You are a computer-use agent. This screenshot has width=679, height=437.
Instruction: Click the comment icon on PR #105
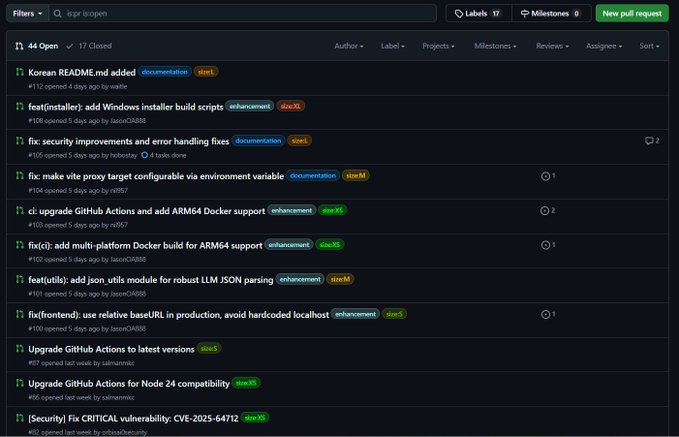coord(649,141)
